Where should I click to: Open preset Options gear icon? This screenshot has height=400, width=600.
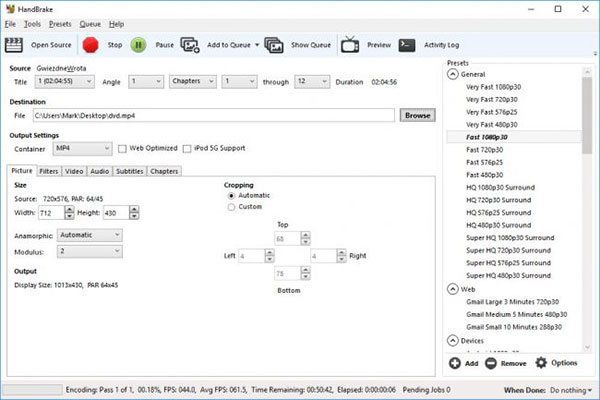point(541,362)
